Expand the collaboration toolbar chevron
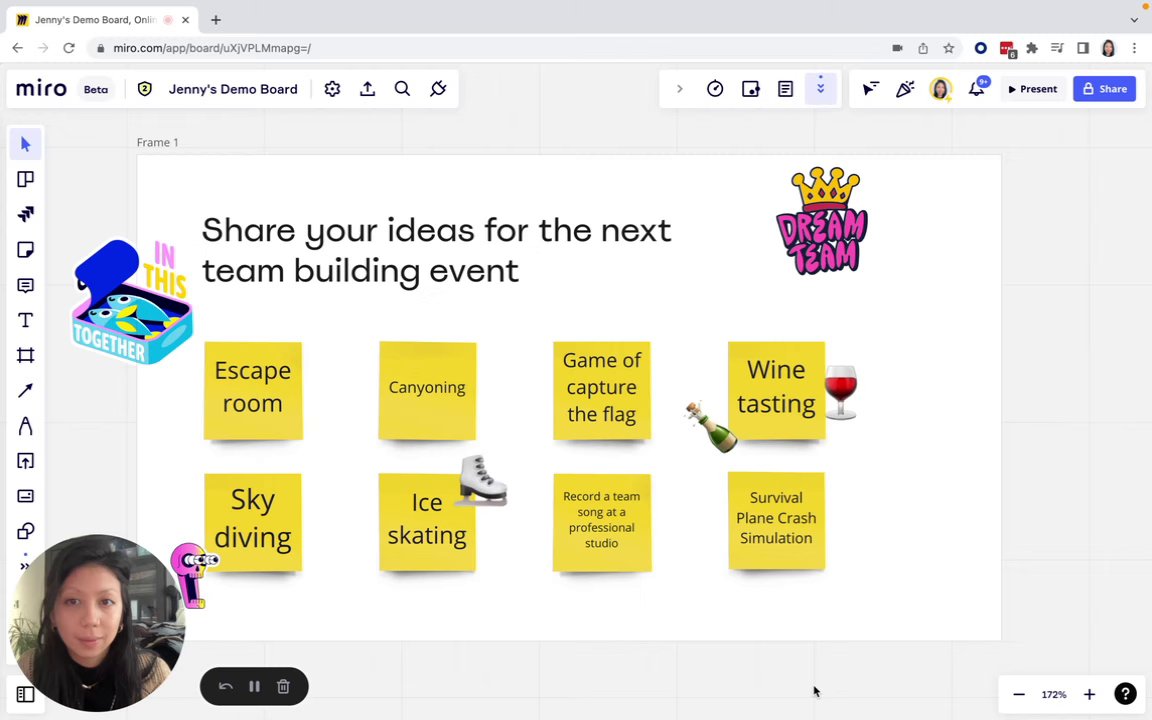 (680, 89)
